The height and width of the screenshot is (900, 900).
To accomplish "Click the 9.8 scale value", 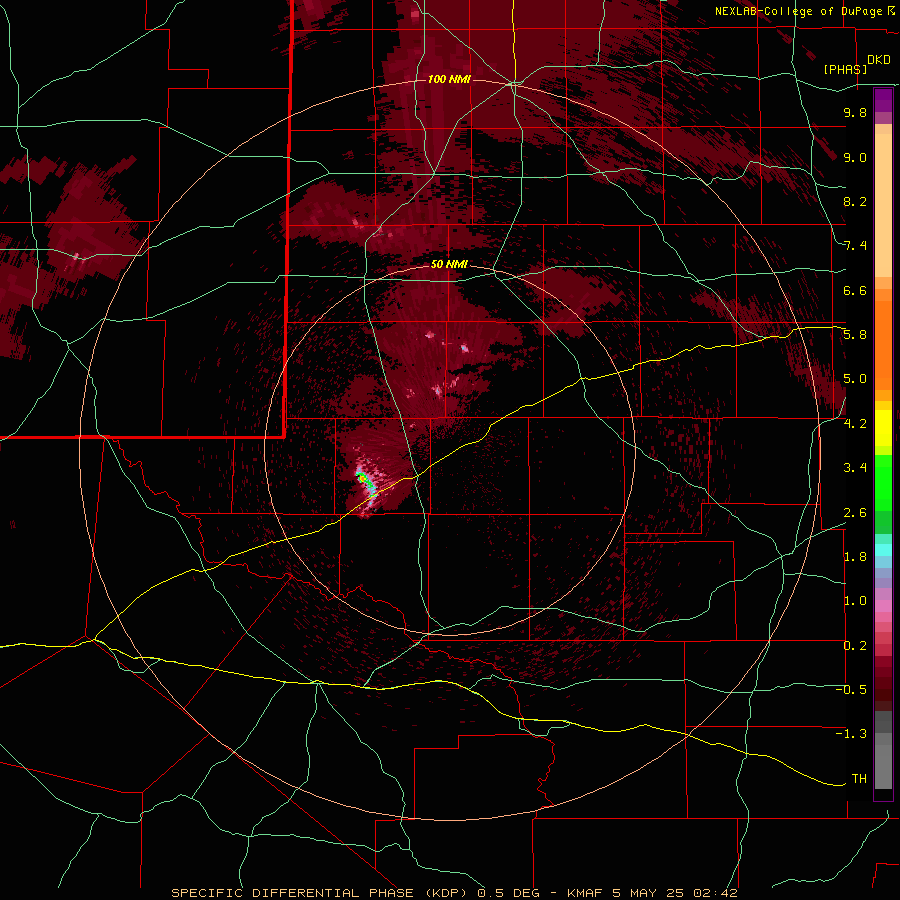I will tap(855, 112).
